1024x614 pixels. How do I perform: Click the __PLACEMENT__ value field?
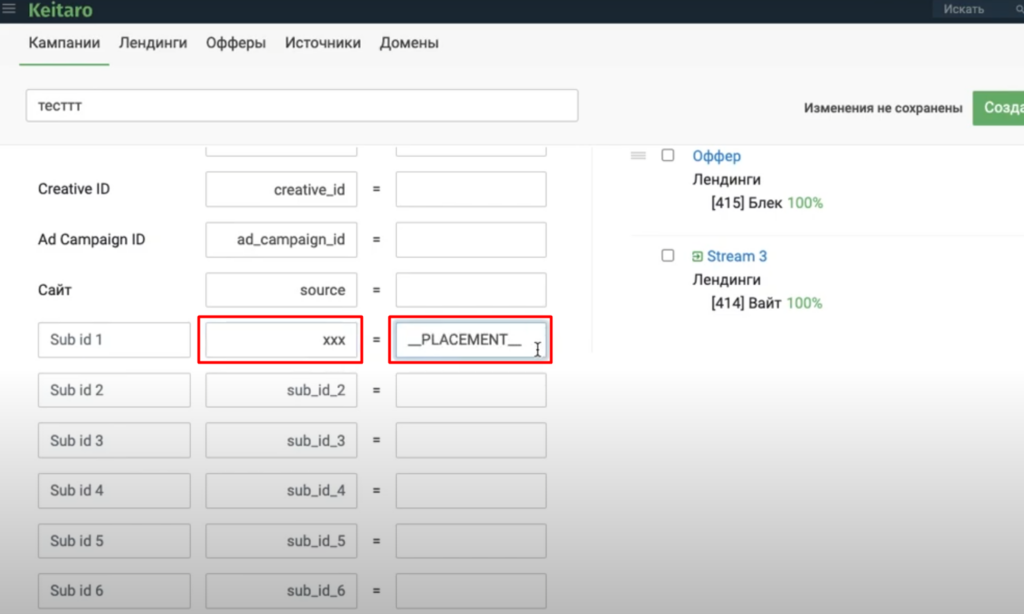tap(470, 340)
